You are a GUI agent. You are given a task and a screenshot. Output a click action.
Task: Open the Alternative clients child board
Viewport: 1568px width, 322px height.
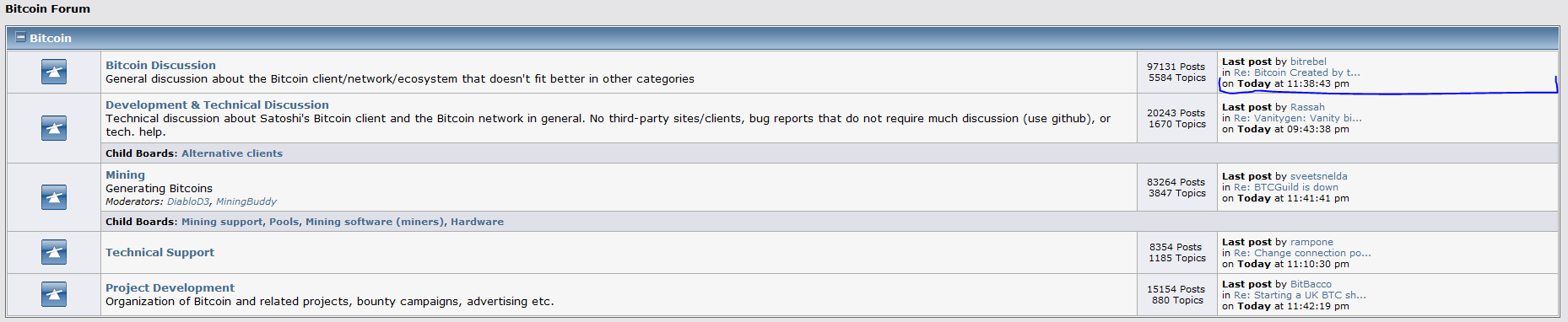pos(232,153)
